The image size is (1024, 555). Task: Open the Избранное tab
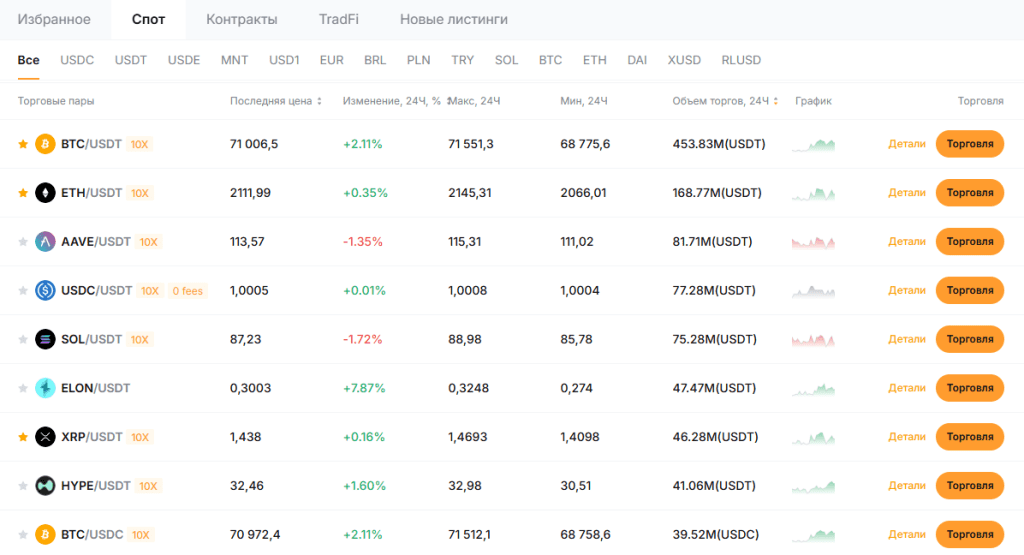tap(54, 20)
